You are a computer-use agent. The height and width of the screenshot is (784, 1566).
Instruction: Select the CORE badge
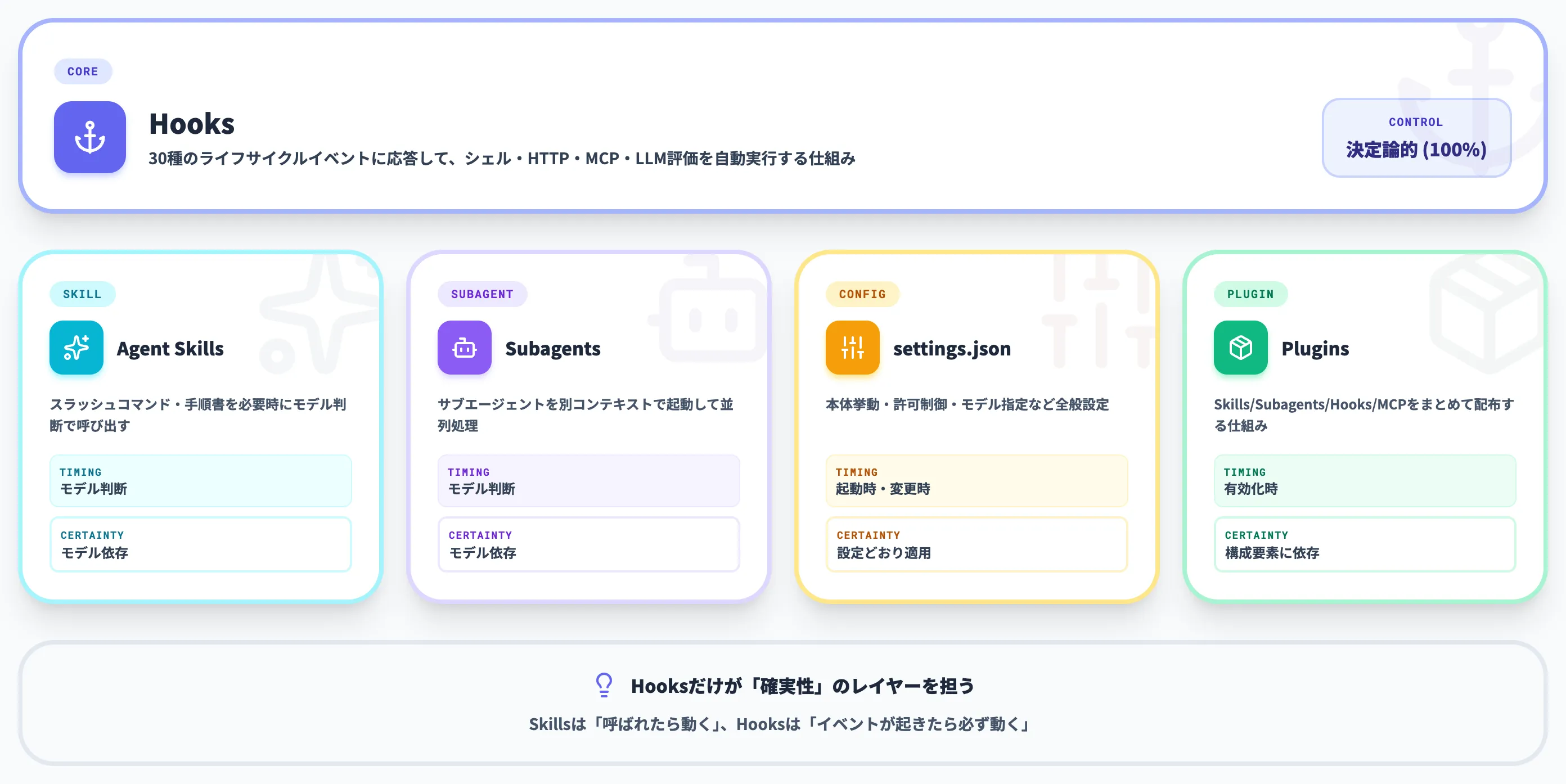pyautogui.click(x=83, y=71)
